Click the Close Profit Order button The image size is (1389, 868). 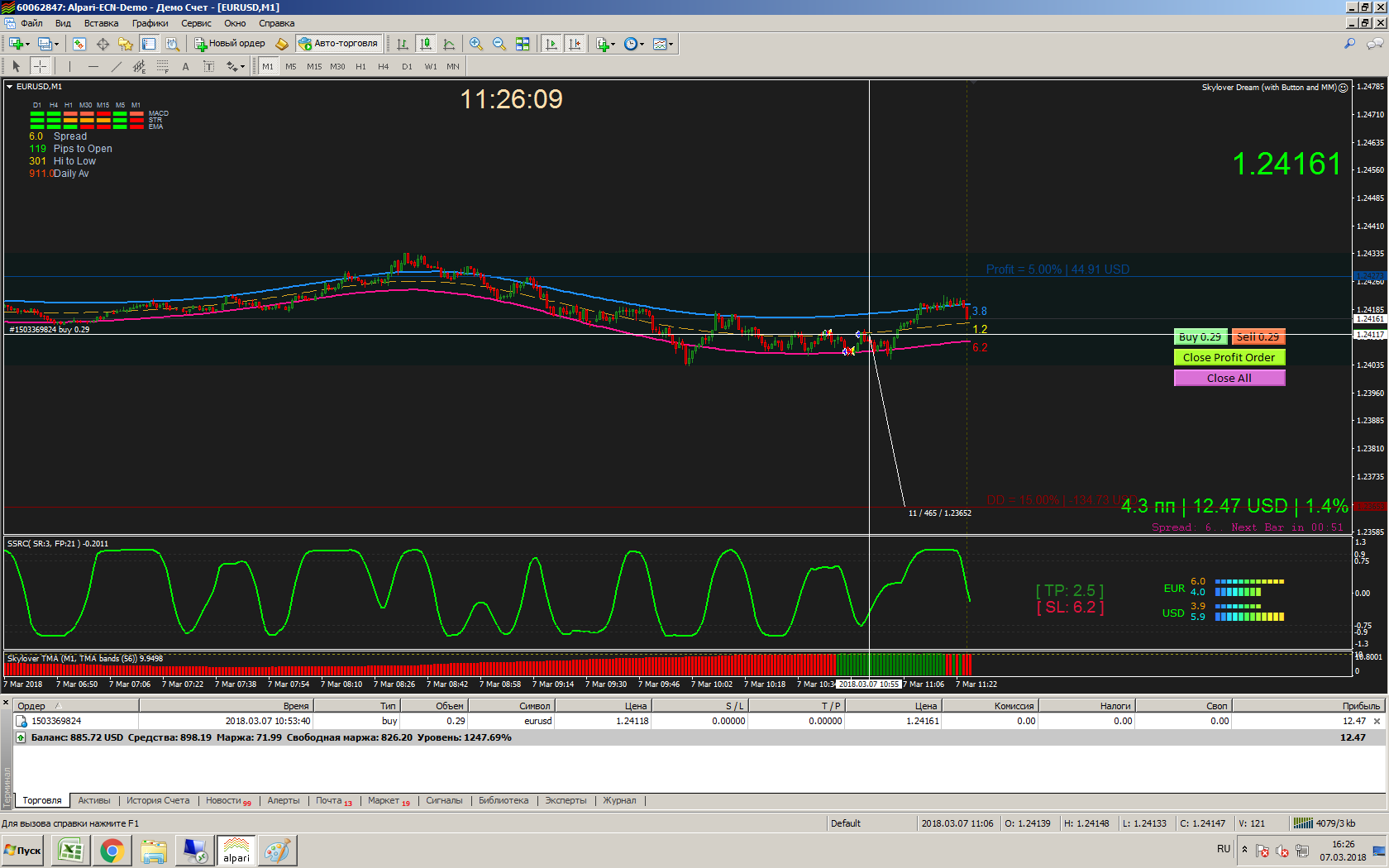[1229, 357]
